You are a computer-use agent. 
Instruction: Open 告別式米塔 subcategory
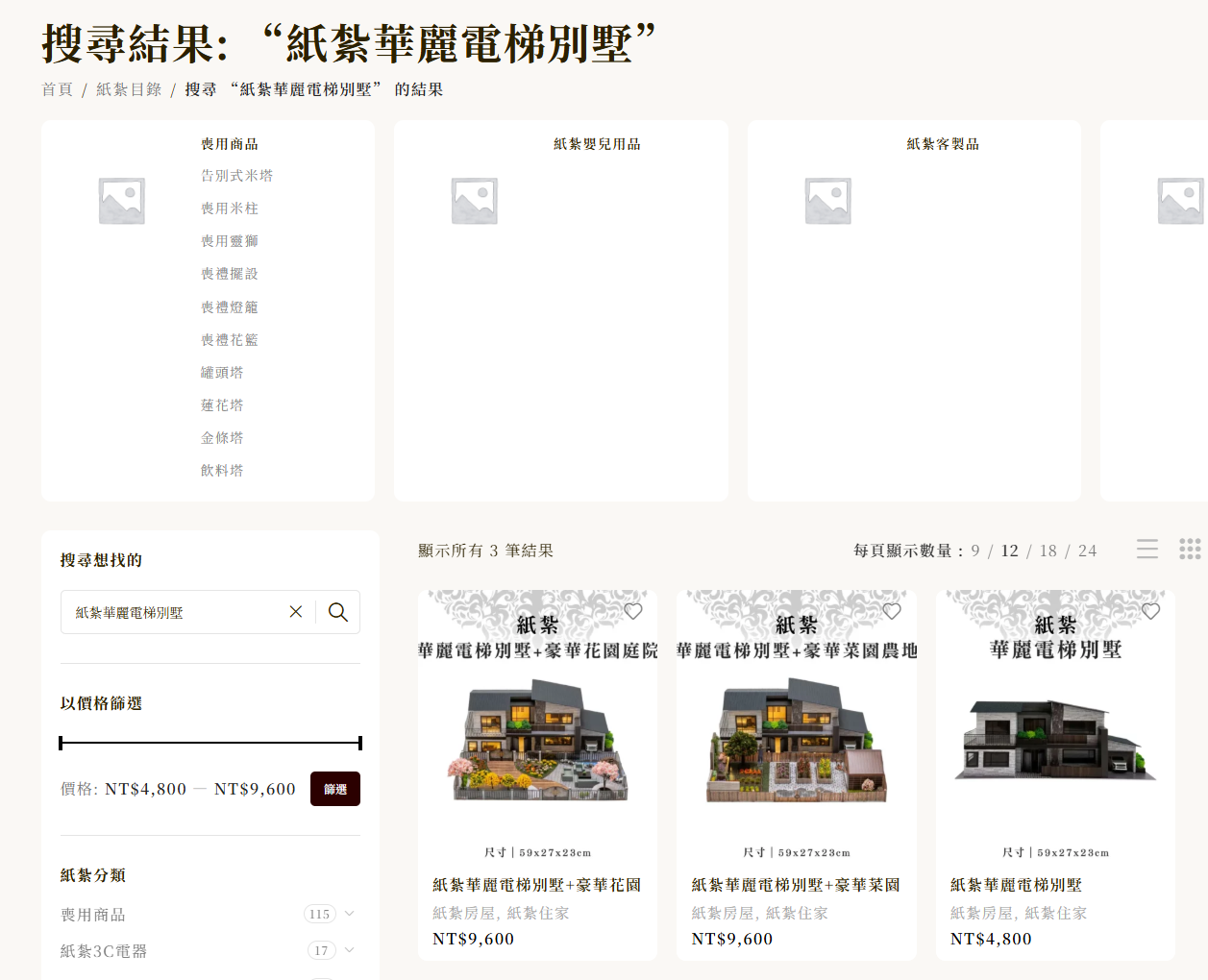click(x=236, y=176)
